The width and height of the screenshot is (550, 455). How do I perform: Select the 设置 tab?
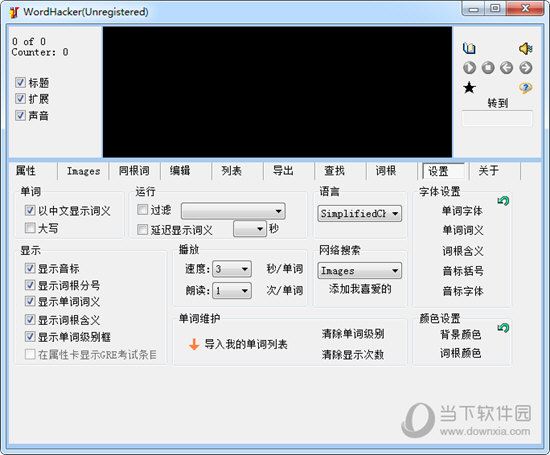point(443,171)
